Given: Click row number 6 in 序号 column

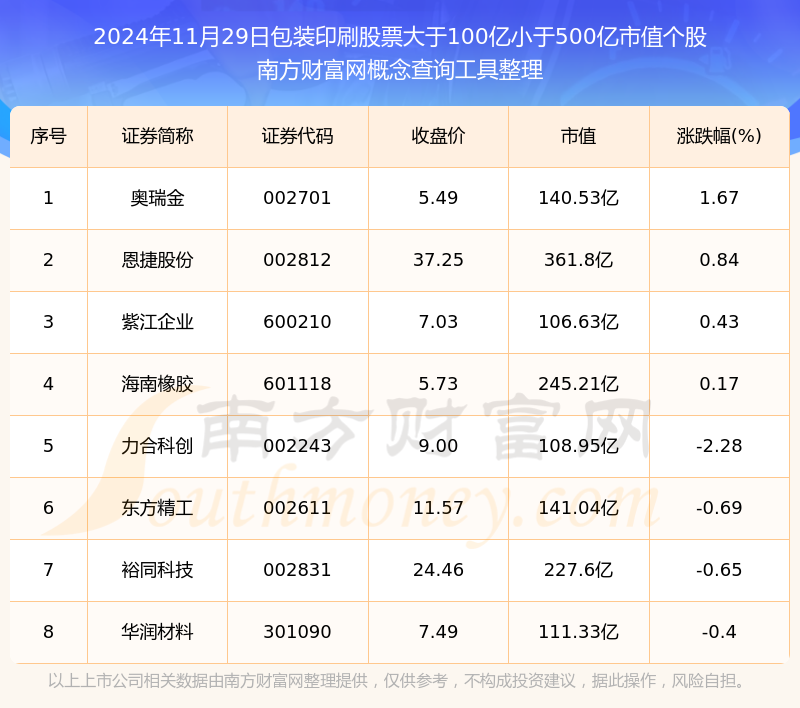Looking at the screenshot, I should [48, 508].
